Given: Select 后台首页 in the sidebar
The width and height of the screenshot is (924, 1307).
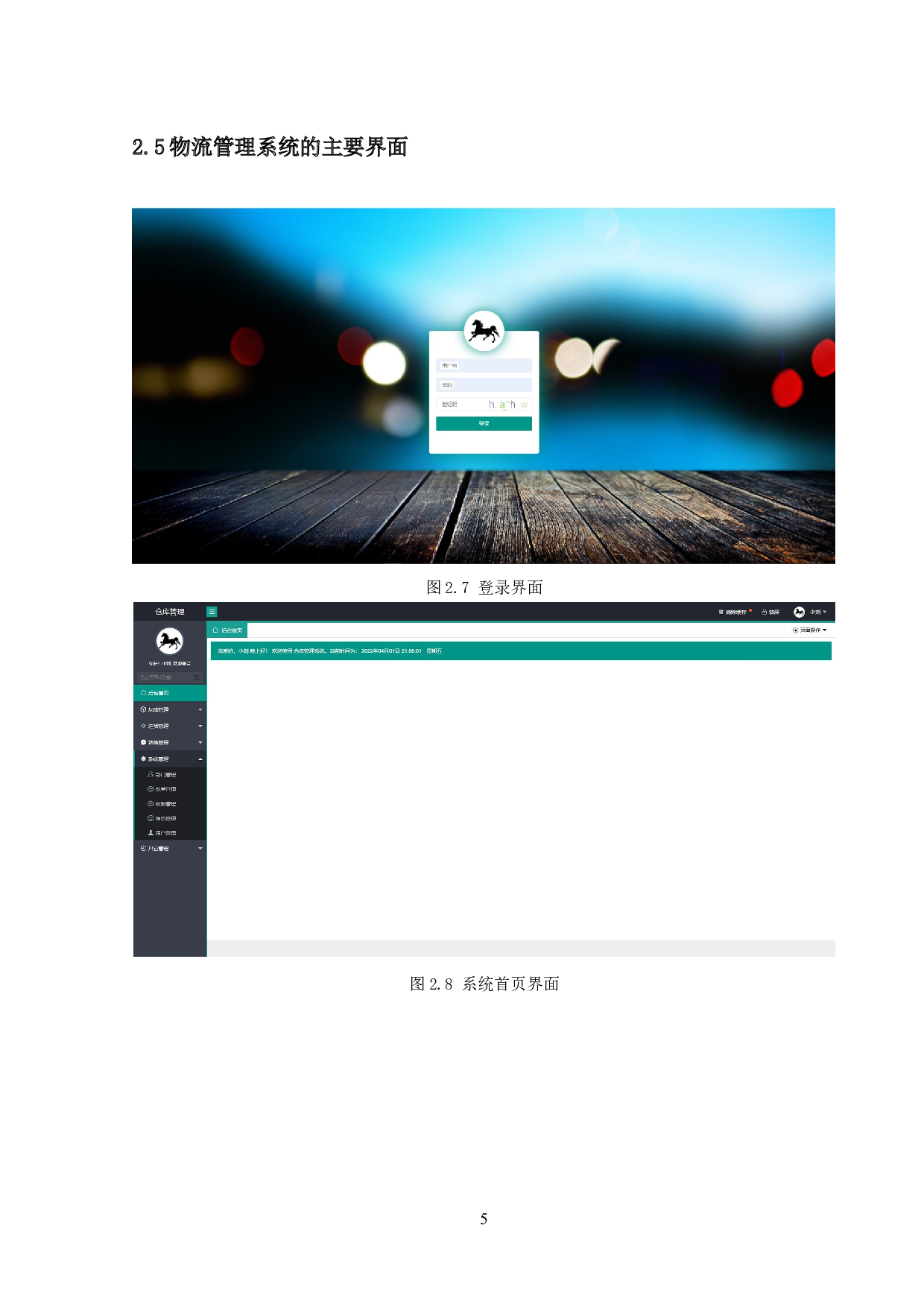Looking at the screenshot, I should click(x=170, y=693).
